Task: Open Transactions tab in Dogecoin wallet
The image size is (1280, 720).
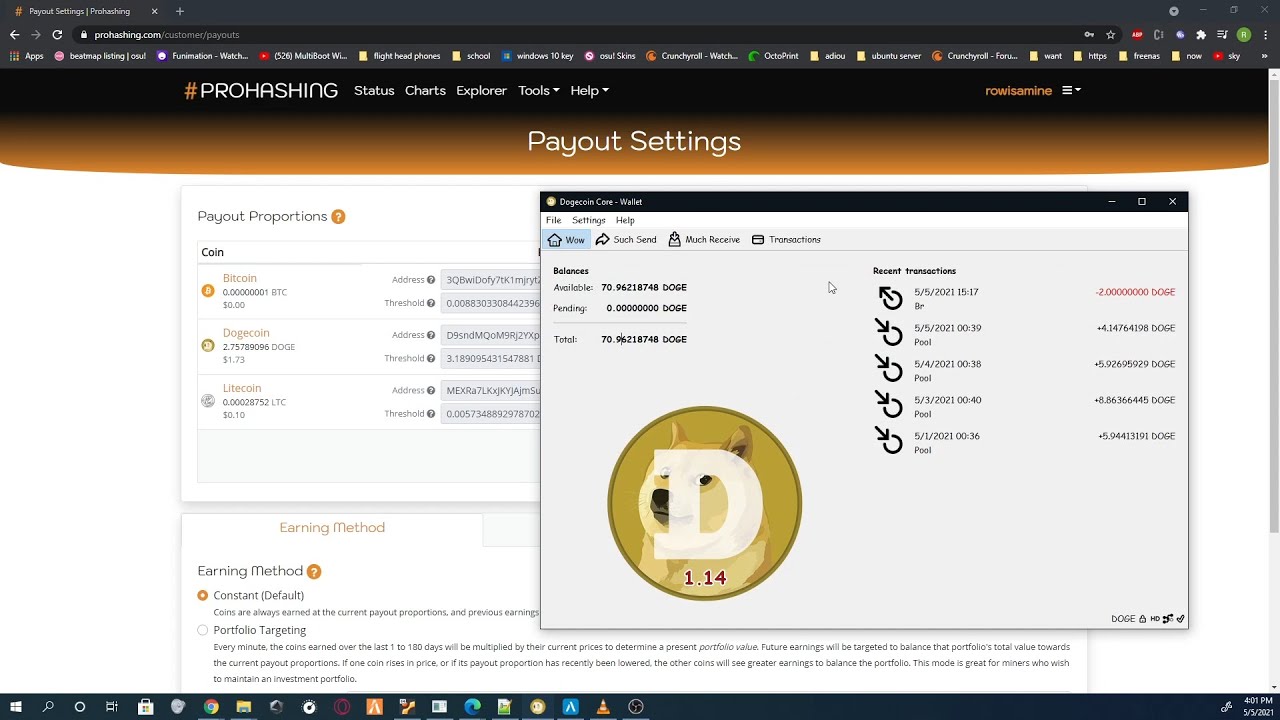Action: [x=786, y=240]
